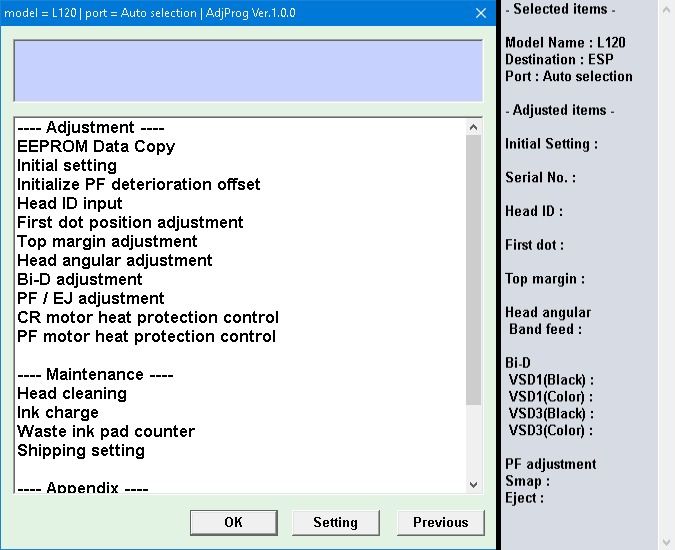This screenshot has height=550, width=675.
Task: Click the Model Name : L120 label
Action: pos(565,43)
